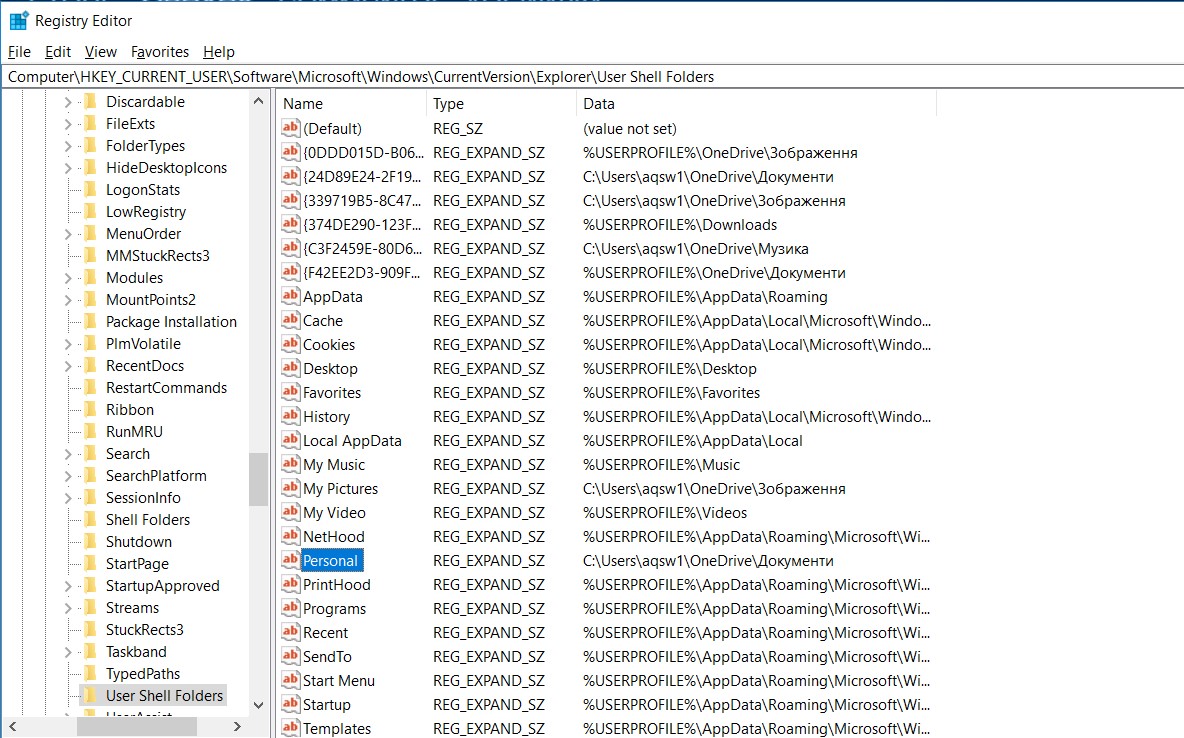Select the Templates value name
Screen dimensions: 1184x738
(x=337, y=728)
